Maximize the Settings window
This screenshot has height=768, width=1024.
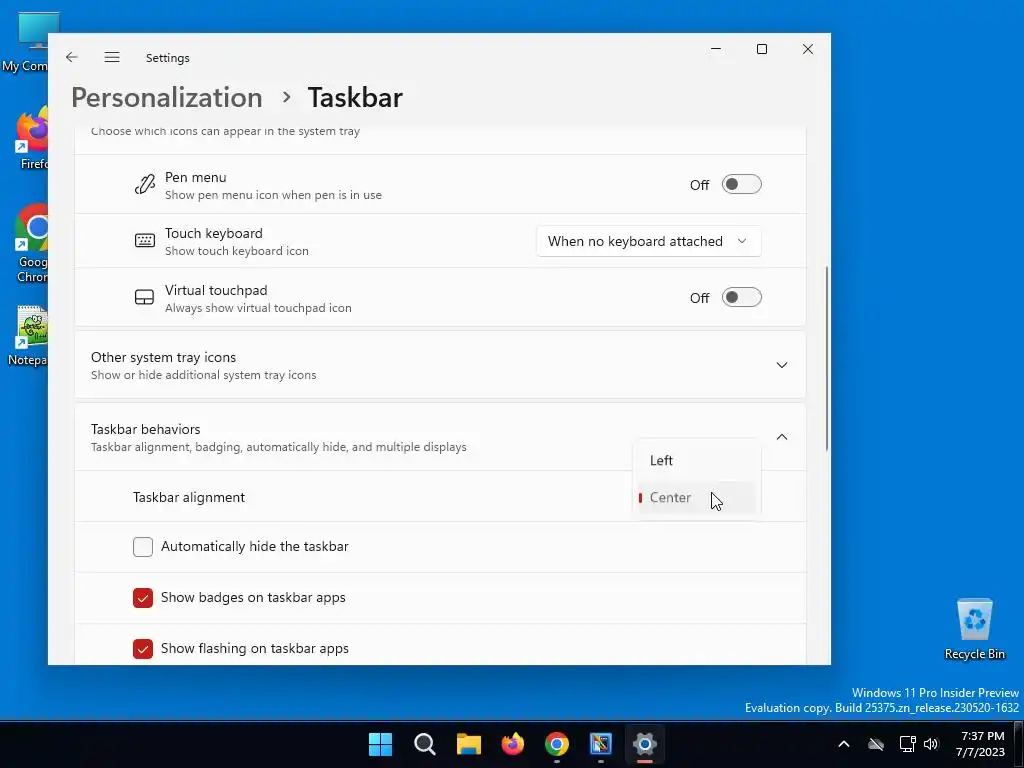761,49
